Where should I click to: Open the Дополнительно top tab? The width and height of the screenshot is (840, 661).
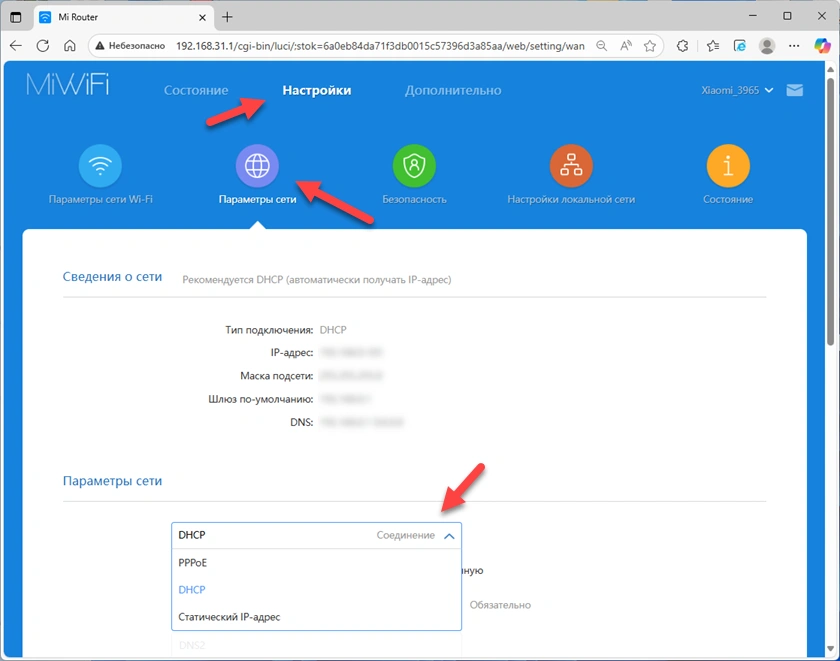tap(452, 91)
